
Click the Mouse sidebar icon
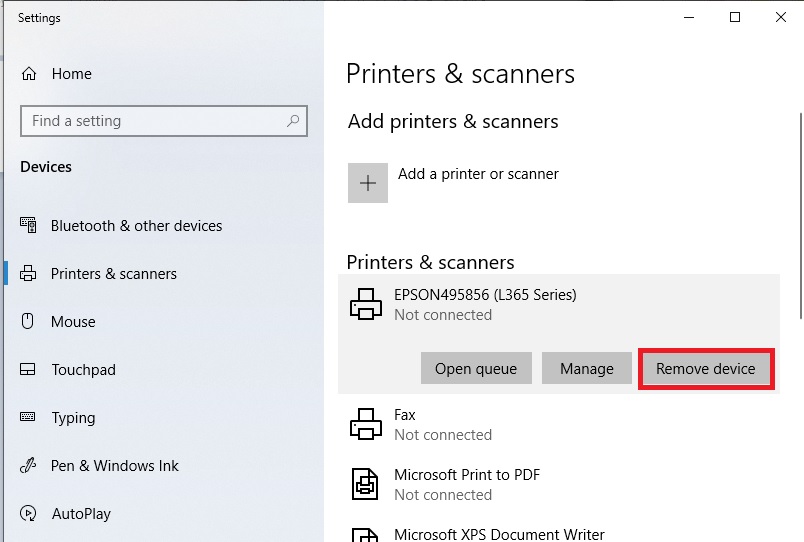[x=28, y=321]
